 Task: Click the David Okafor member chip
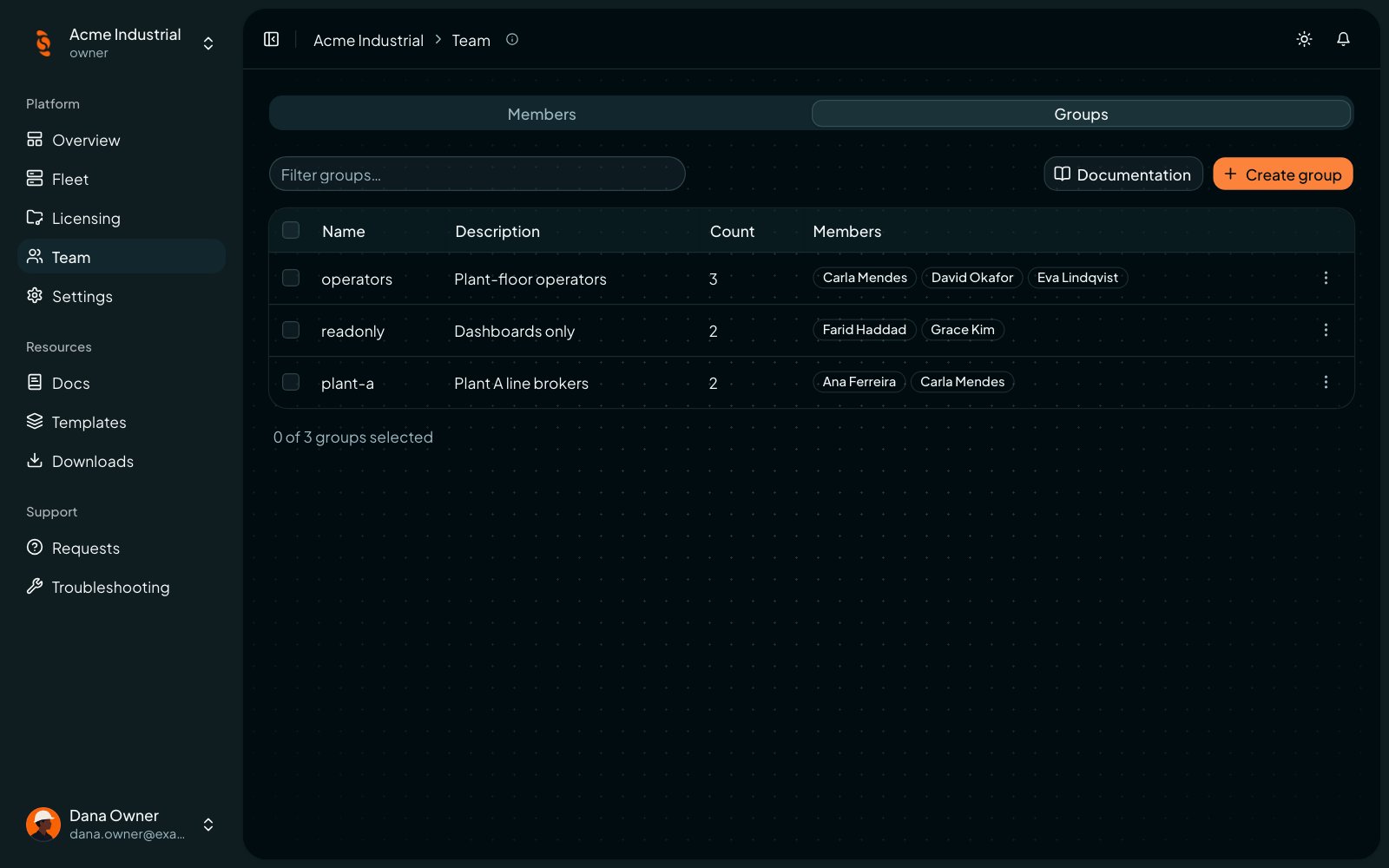[972, 278]
